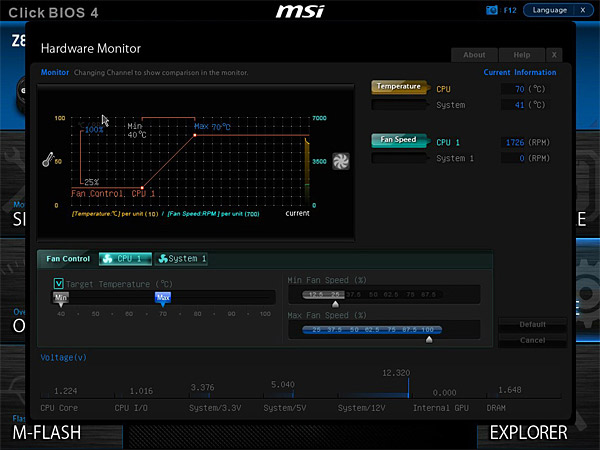This screenshot has height=450, width=600.
Task: Click the Temperature channel label button
Action: click(399, 86)
